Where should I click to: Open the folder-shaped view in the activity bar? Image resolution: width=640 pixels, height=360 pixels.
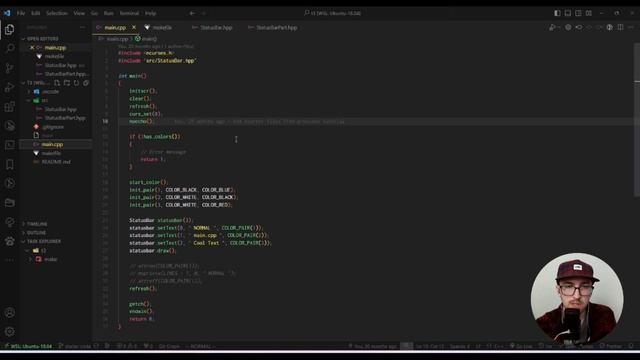pyautogui.click(x=9, y=202)
